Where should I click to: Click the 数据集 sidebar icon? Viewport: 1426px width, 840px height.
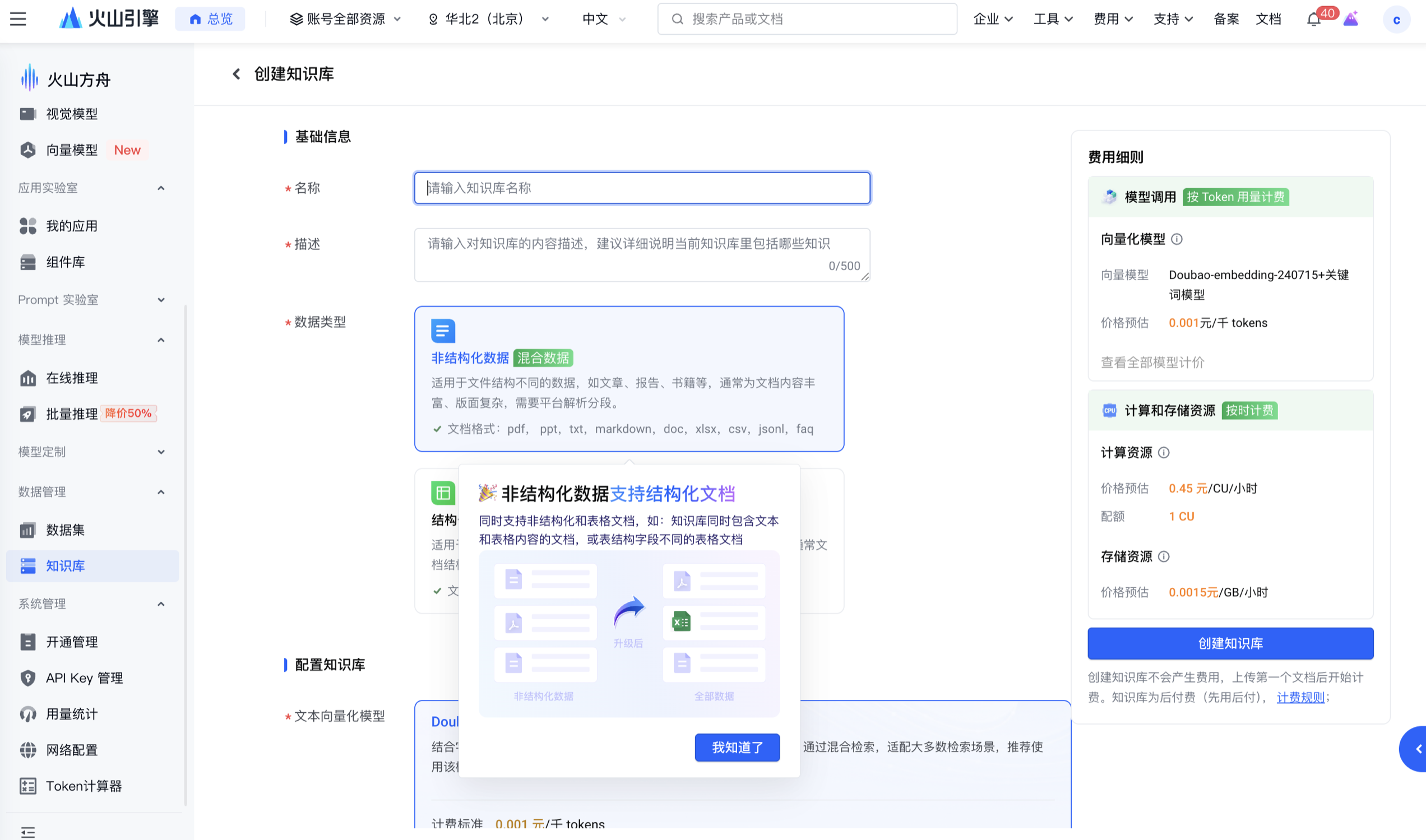[27, 530]
